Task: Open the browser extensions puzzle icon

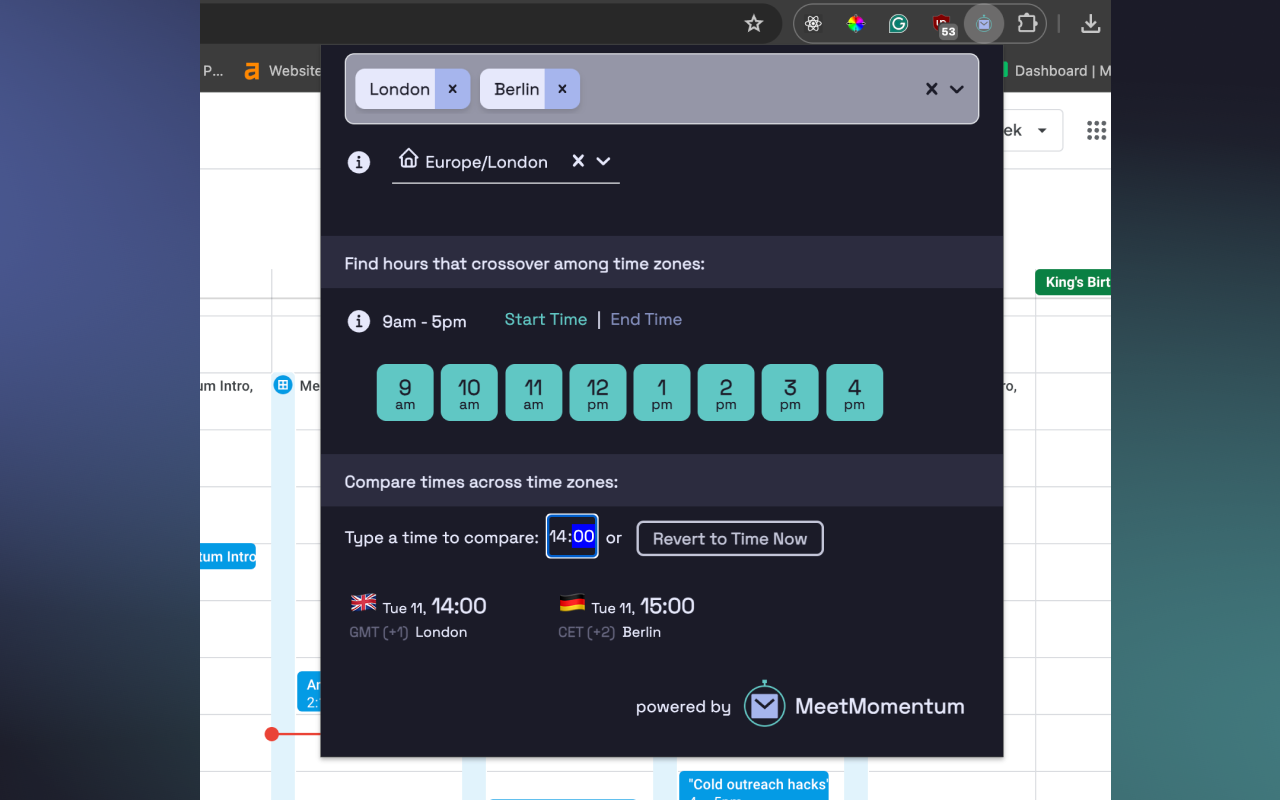Action: [x=1026, y=23]
